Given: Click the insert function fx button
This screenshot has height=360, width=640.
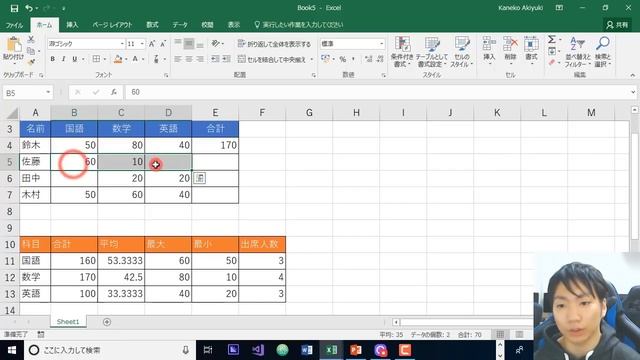Looking at the screenshot, I should [x=114, y=93].
